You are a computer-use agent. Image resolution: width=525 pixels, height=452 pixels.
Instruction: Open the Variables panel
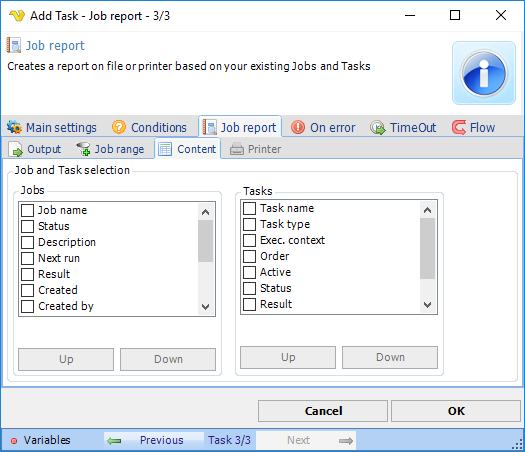[41, 441]
